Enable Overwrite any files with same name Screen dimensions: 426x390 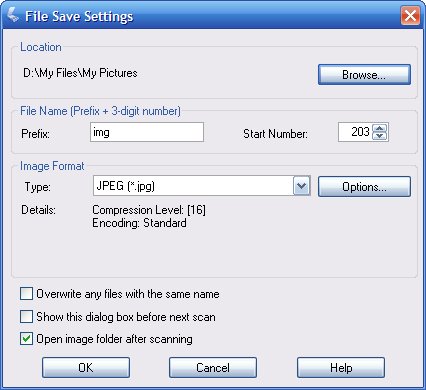(x=26, y=294)
